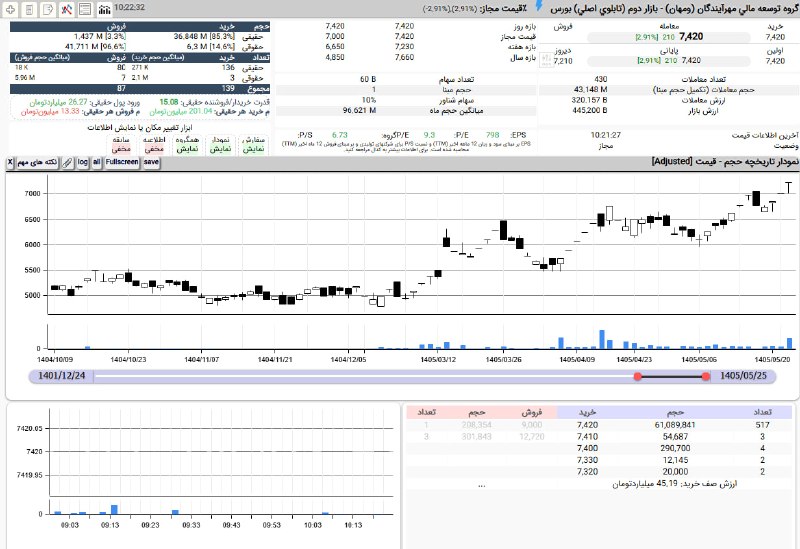Click buy price 7,400 in order book
The height and width of the screenshot is (549, 800).
pyautogui.click(x=587, y=448)
